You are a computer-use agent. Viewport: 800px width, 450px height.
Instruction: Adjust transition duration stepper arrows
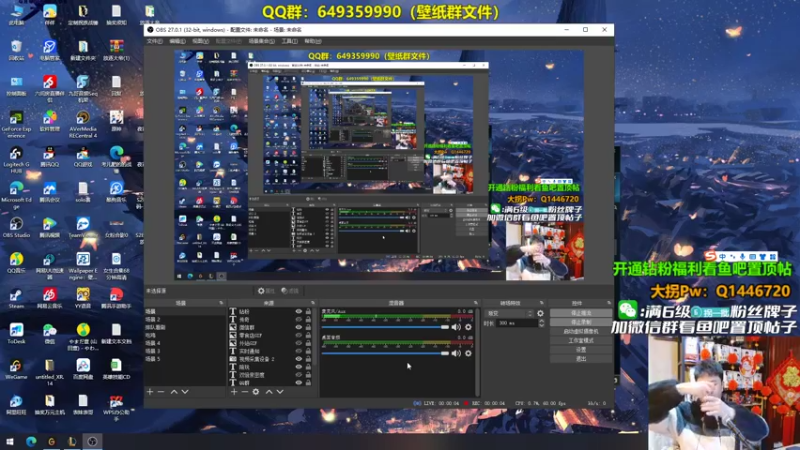(x=541, y=323)
